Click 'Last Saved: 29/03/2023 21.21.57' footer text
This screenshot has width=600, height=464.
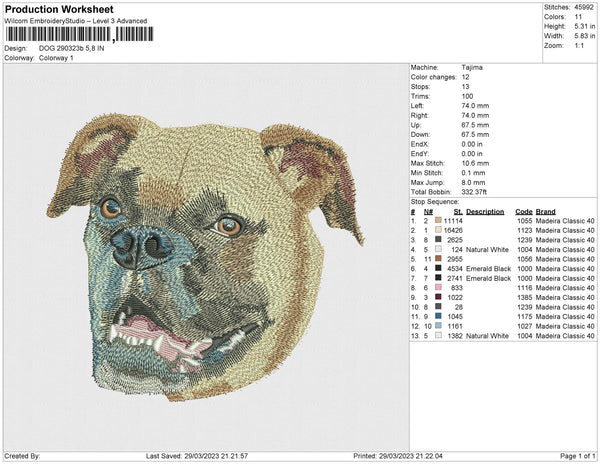coord(197,456)
